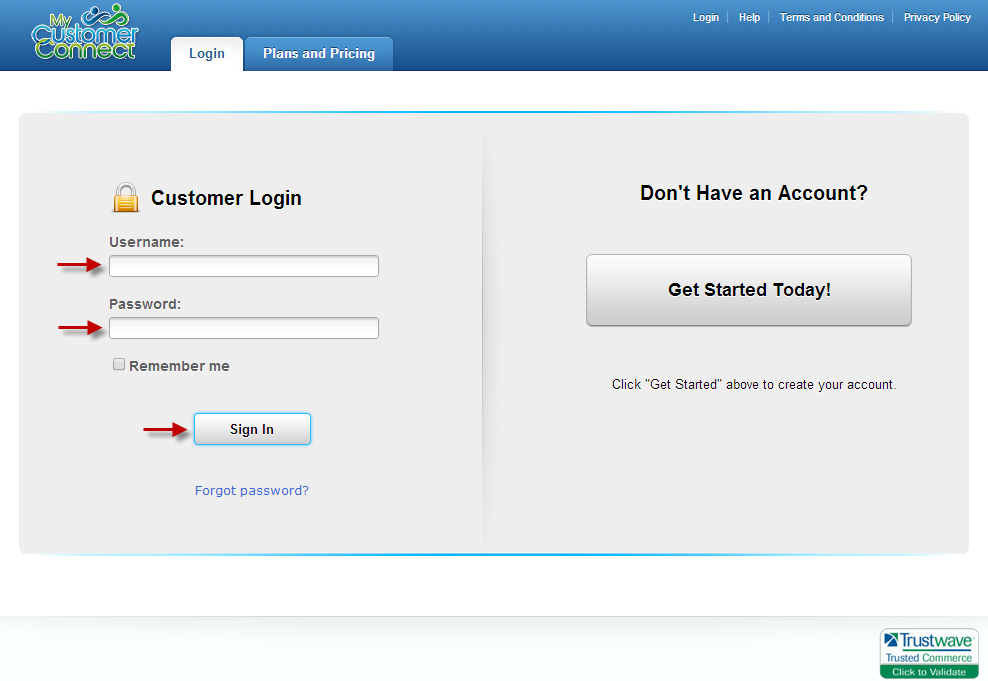Click the red arrow pointing to Password

point(80,328)
